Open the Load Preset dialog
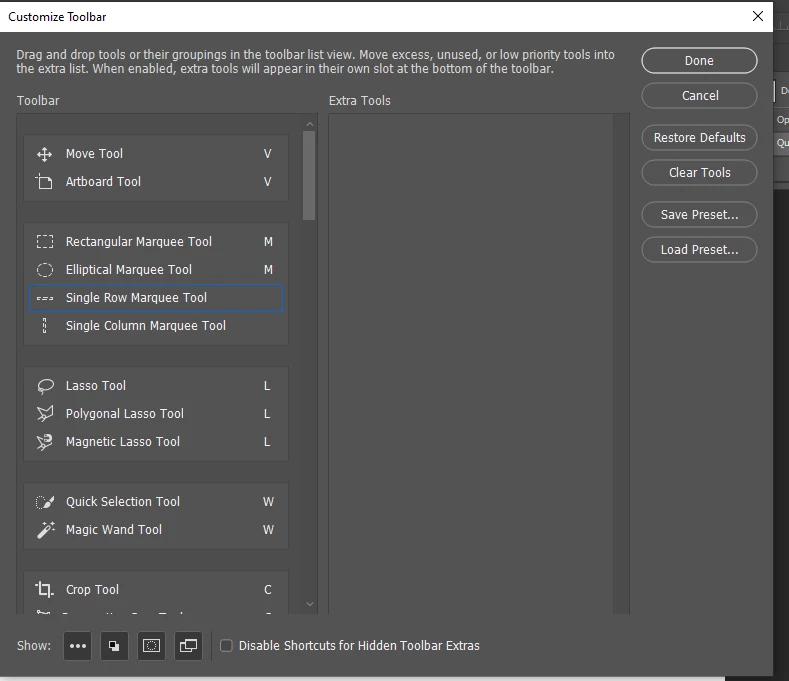The width and height of the screenshot is (789, 681). point(699,250)
